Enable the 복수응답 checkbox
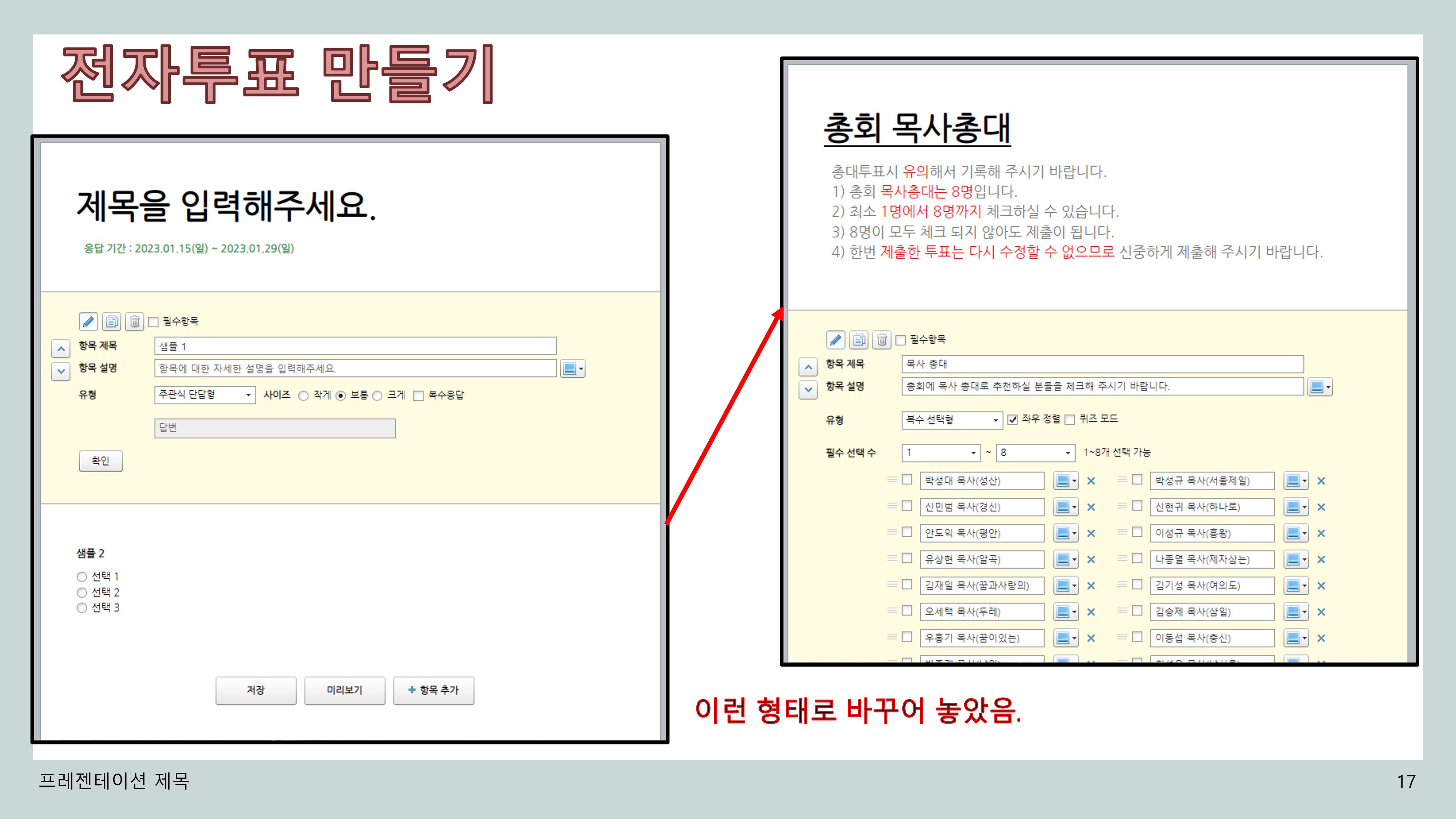Image resolution: width=1456 pixels, height=819 pixels. click(x=418, y=396)
